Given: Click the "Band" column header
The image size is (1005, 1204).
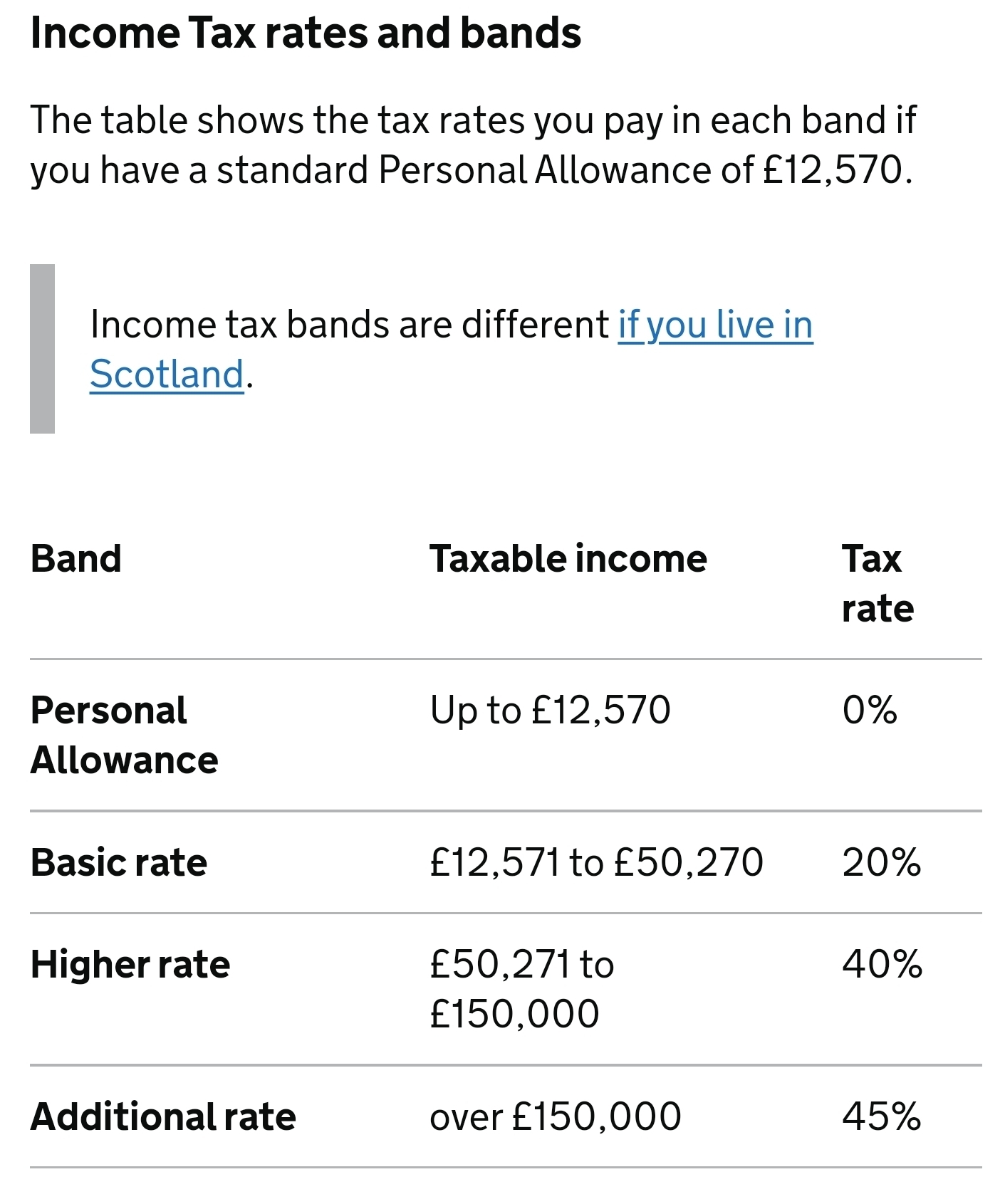Looking at the screenshot, I should [x=76, y=559].
